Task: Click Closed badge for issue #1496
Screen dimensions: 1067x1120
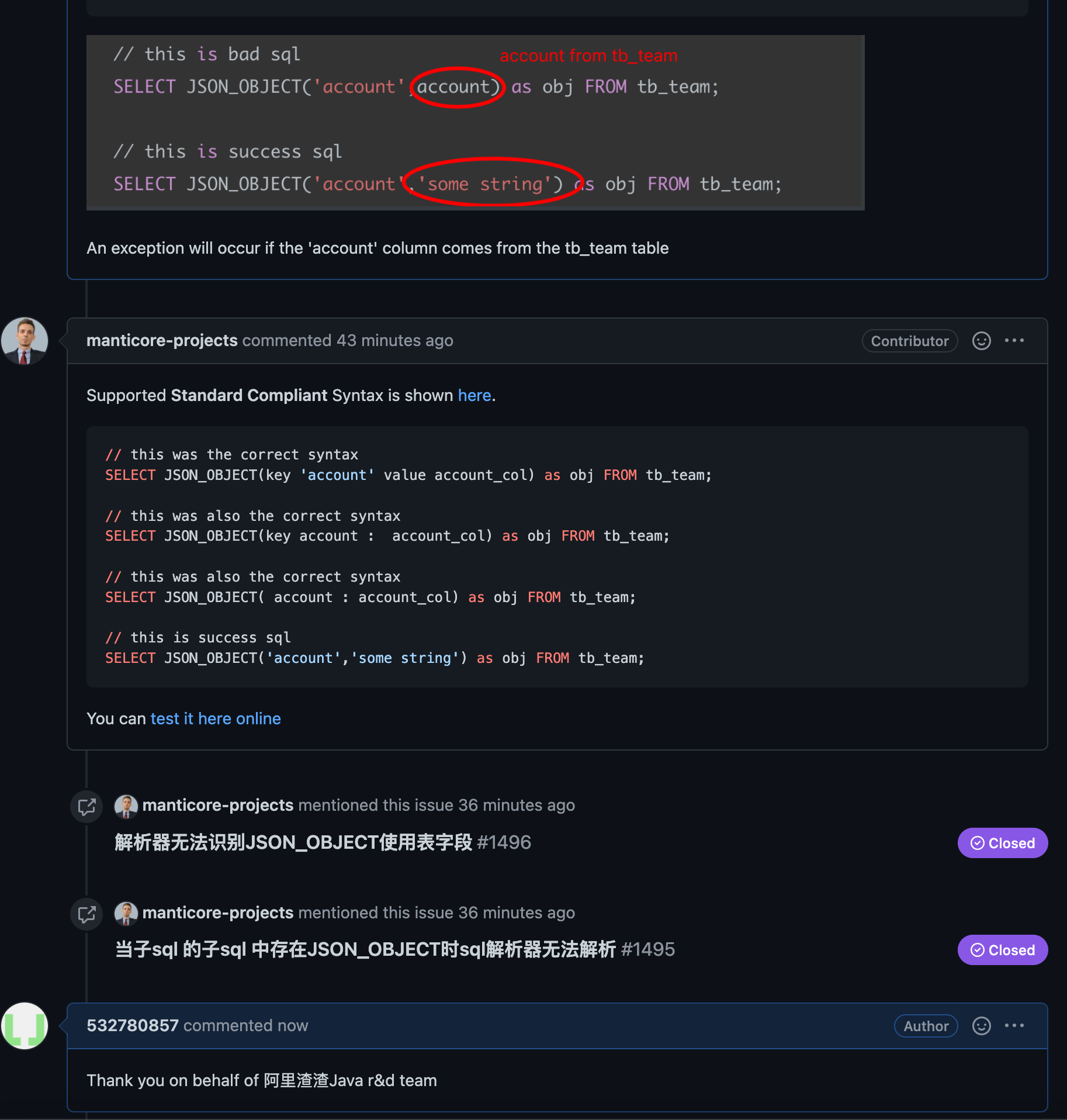Action: [x=1002, y=843]
